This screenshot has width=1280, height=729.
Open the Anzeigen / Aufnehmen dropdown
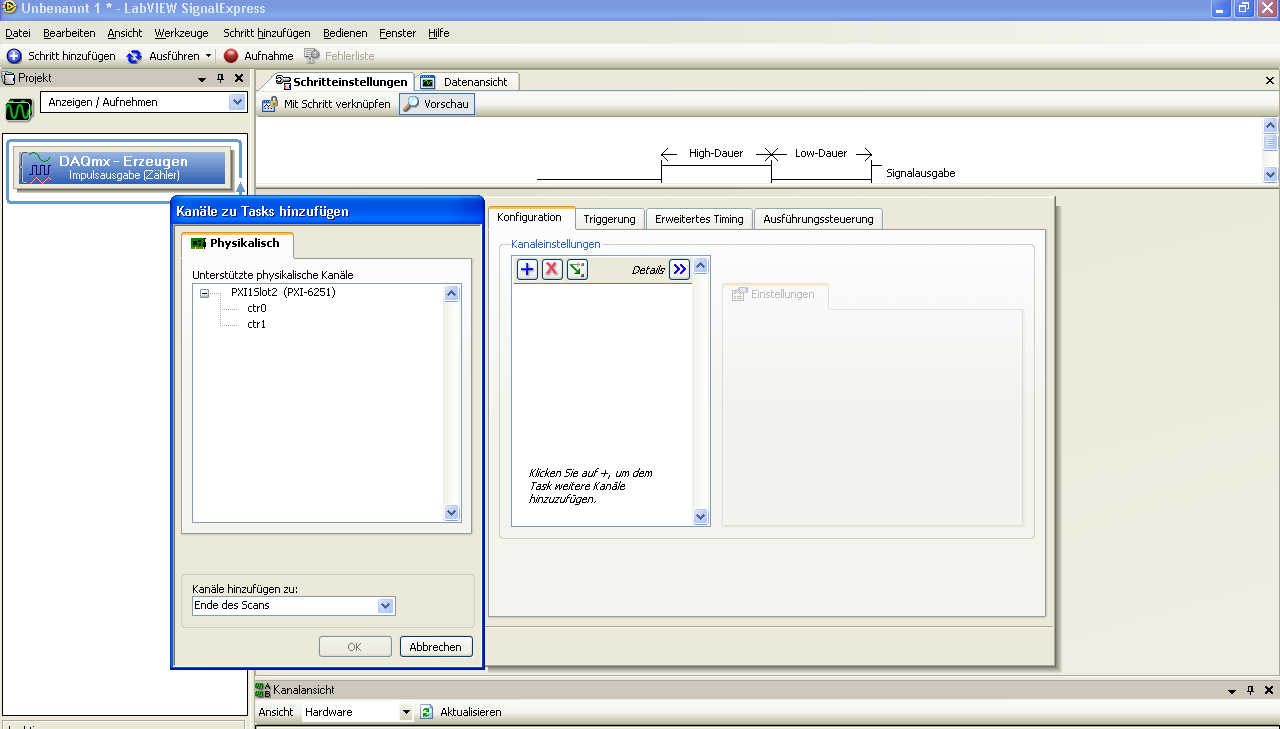[x=237, y=102]
